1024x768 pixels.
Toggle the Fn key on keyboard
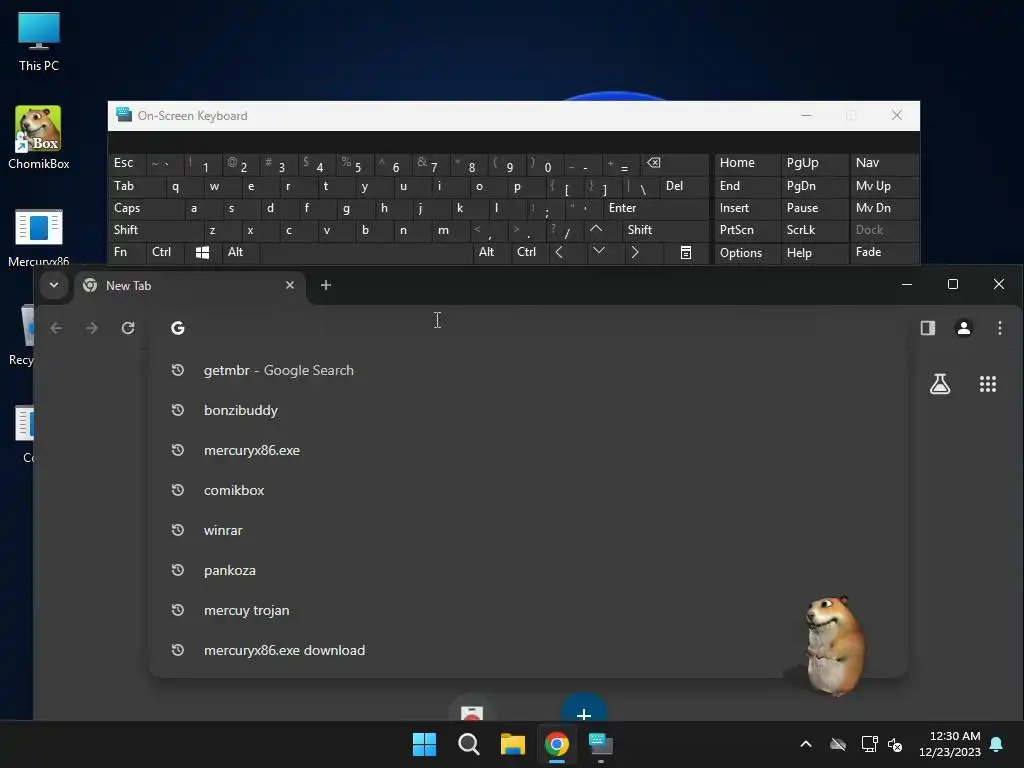(x=127, y=252)
